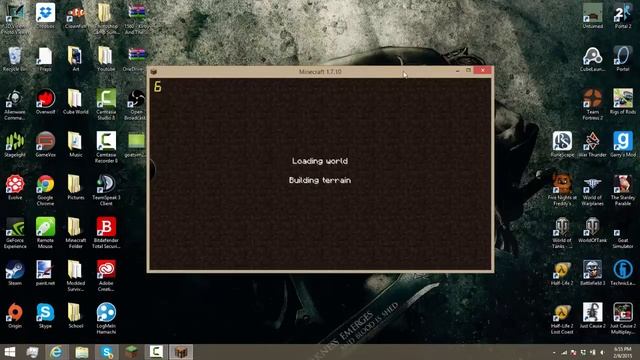Launch Adobe Creative Cloud shortcut

[x=106, y=276]
